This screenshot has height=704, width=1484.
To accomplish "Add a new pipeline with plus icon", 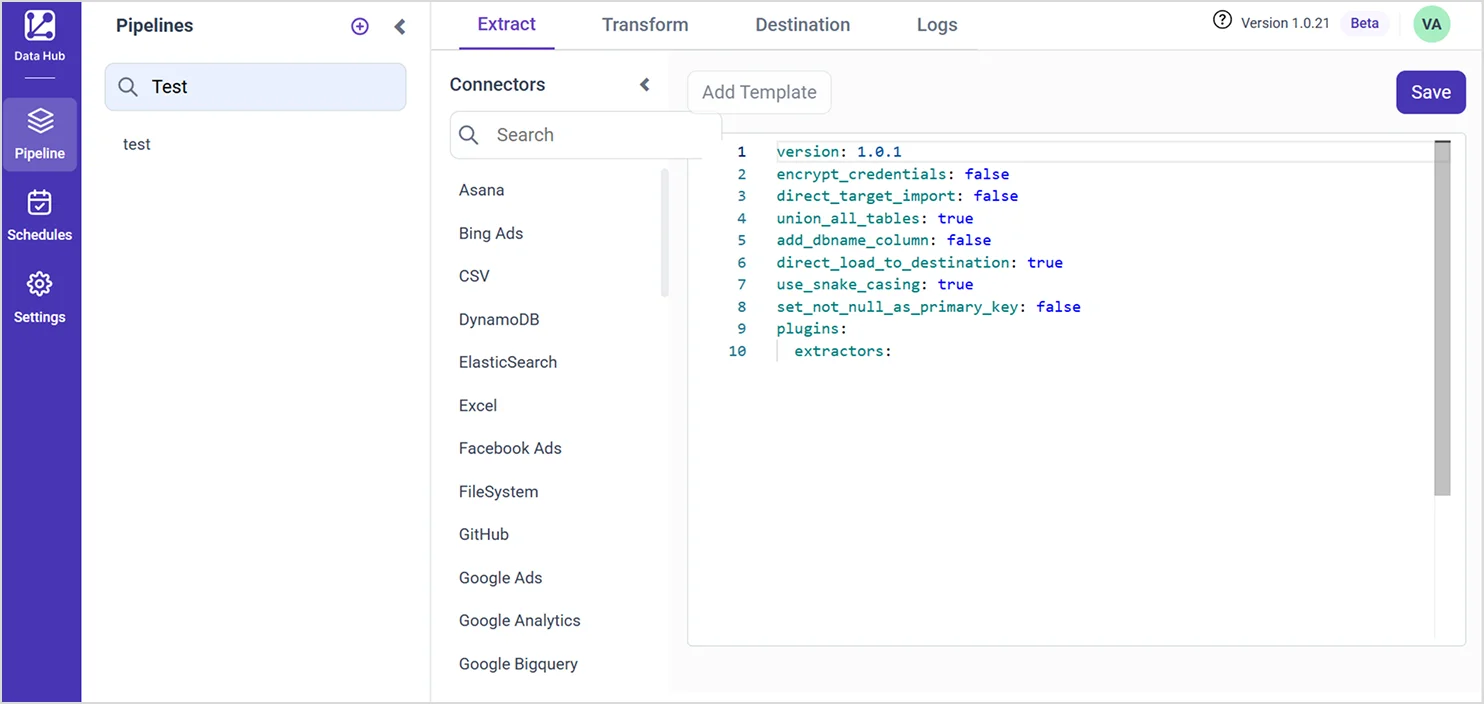I will 360,27.
